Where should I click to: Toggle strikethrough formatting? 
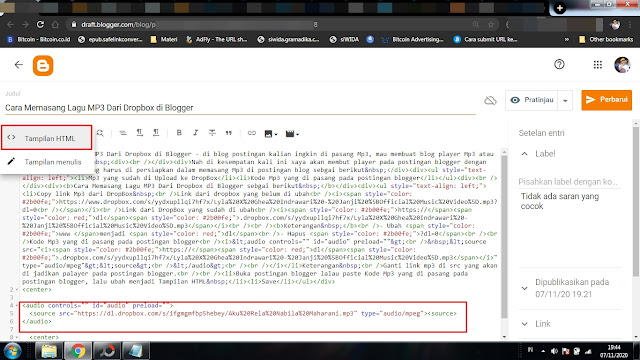(212, 133)
